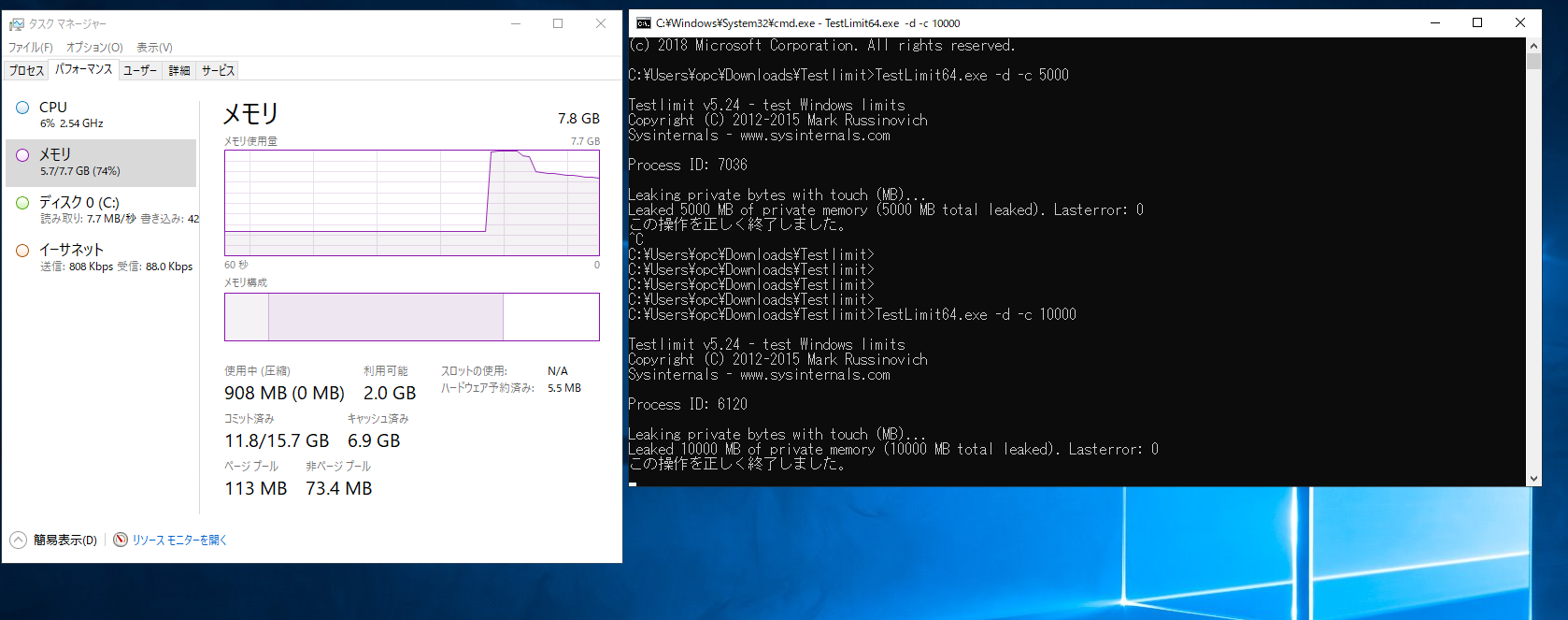Click the N/A slots used value
Viewport: 1568px width, 620px height.
point(558,371)
